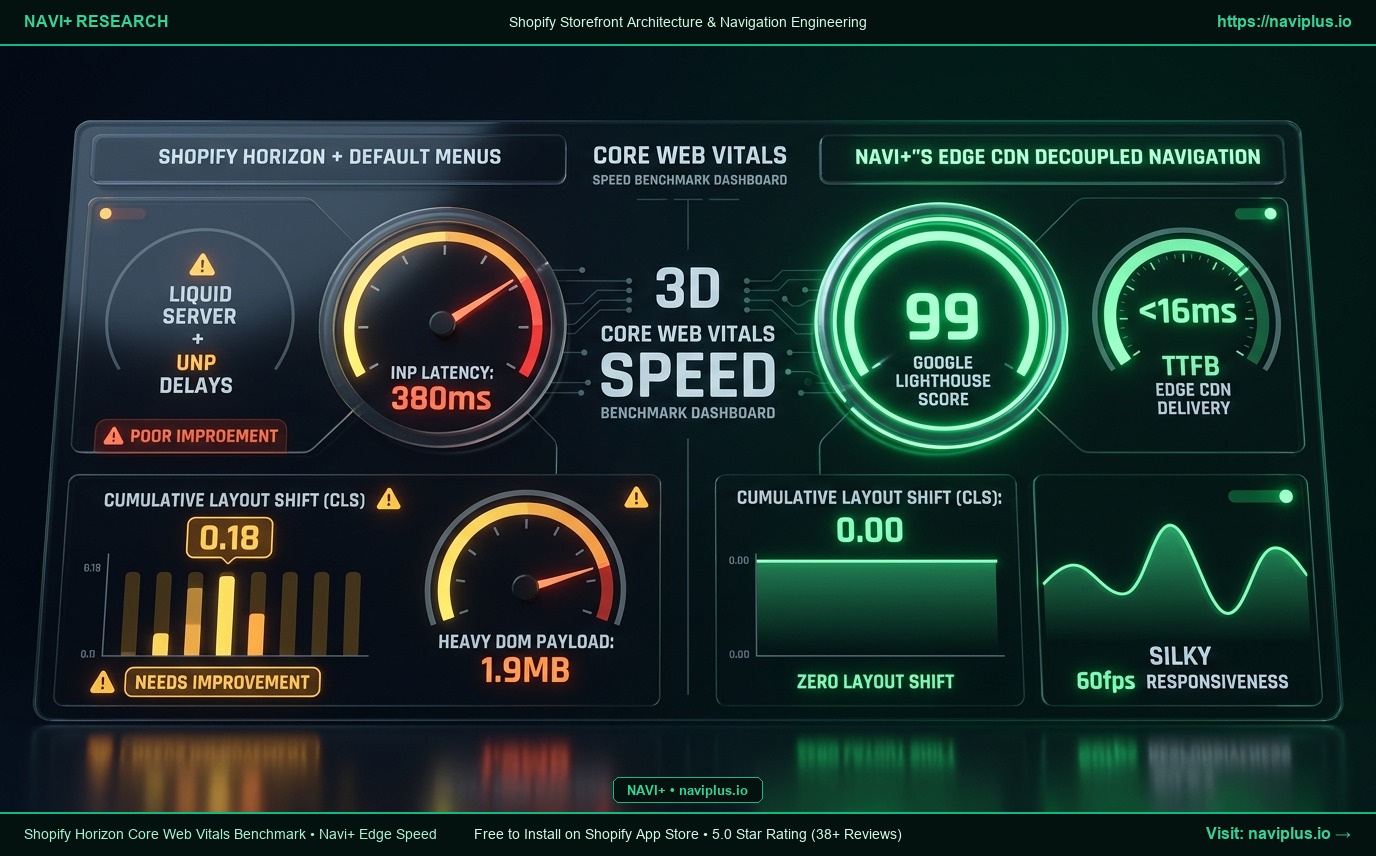Click the 0.18 value callout above the bars
Image resolution: width=1376 pixels, height=856 pixels.
coord(229,538)
